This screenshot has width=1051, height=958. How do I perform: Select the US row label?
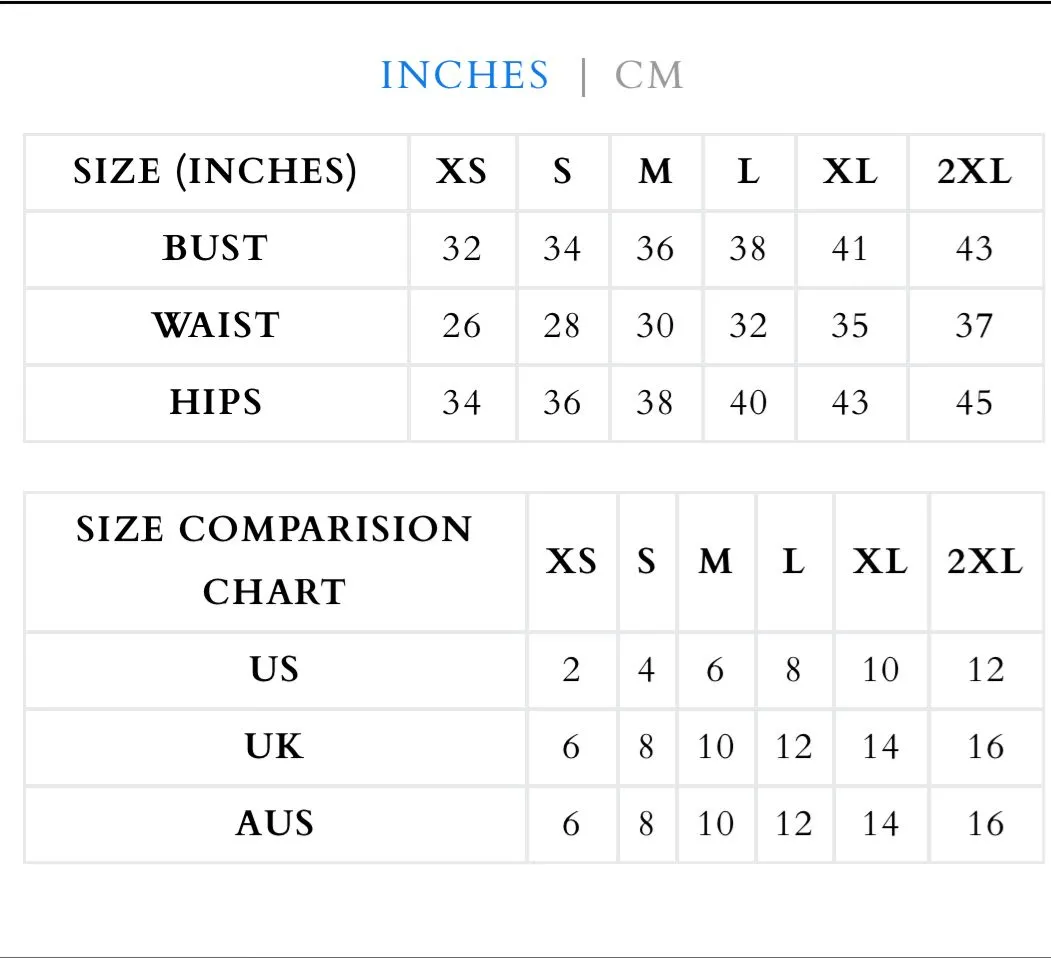click(x=274, y=669)
